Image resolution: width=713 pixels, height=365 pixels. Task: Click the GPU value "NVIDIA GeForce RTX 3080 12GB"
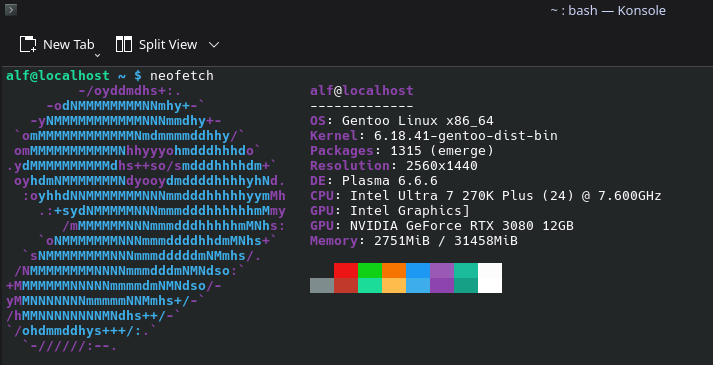point(462,226)
